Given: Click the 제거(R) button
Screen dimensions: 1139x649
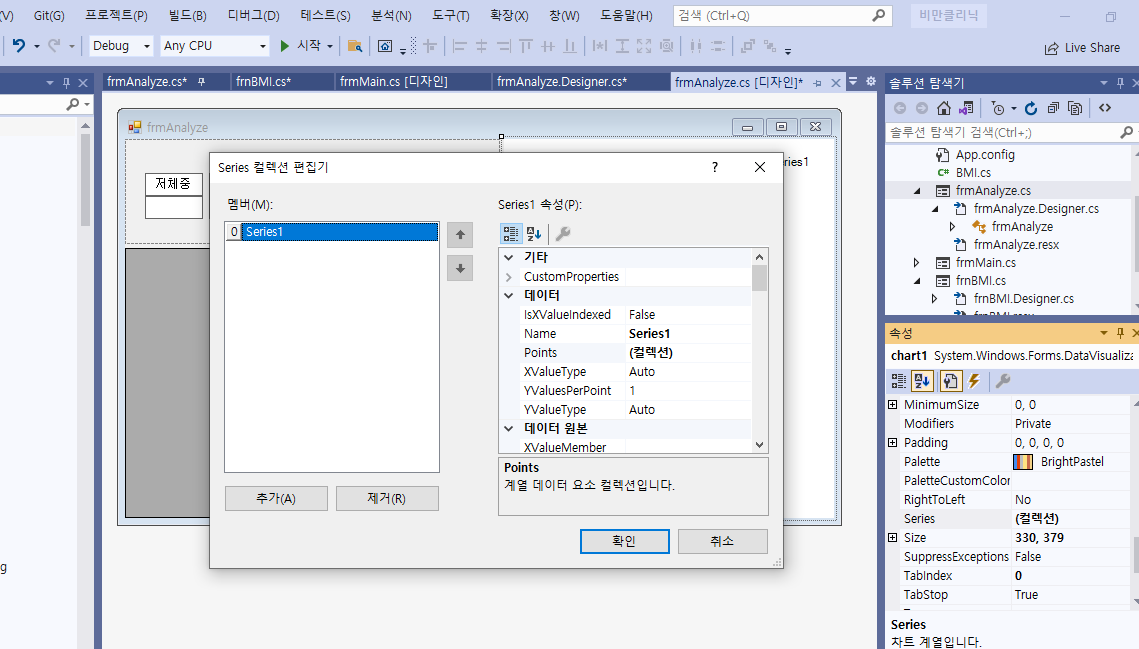Looking at the screenshot, I should (x=386, y=499).
